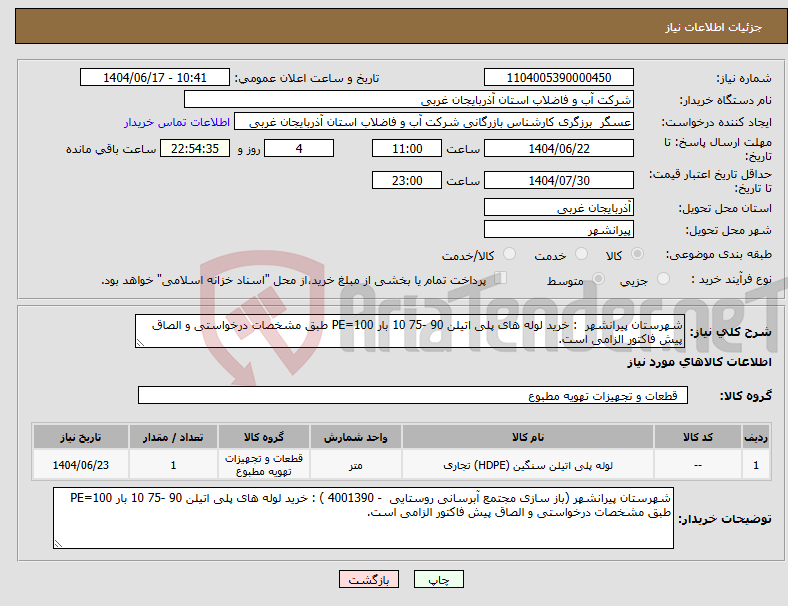This screenshot has height=606, width=788.
Task: Click the request creator name field
Action: [x=434, y=122]
